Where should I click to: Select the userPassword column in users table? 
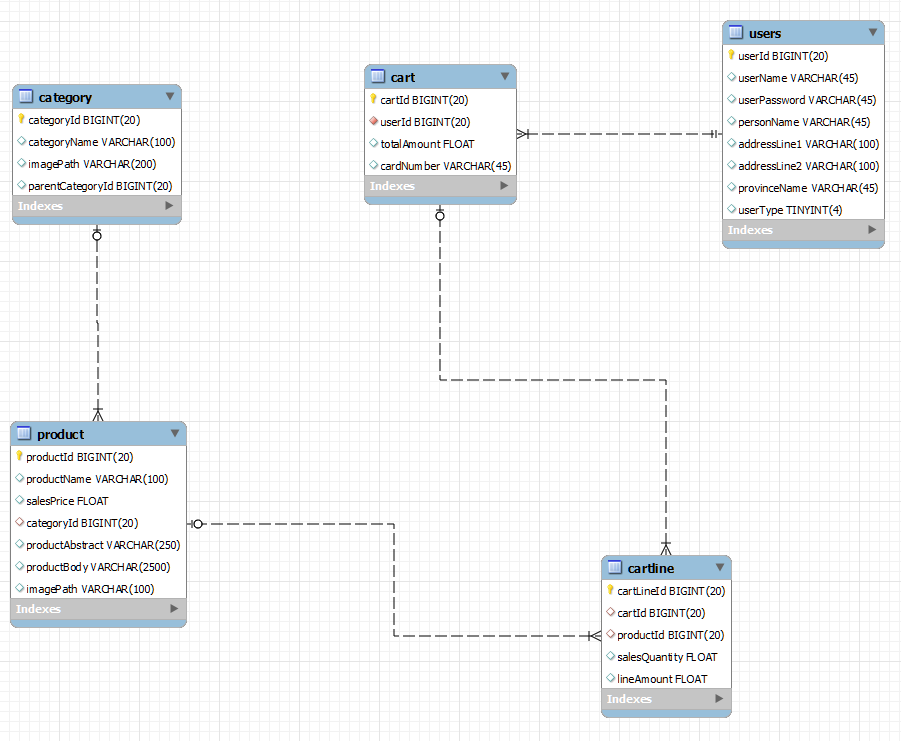coord(807,100)
